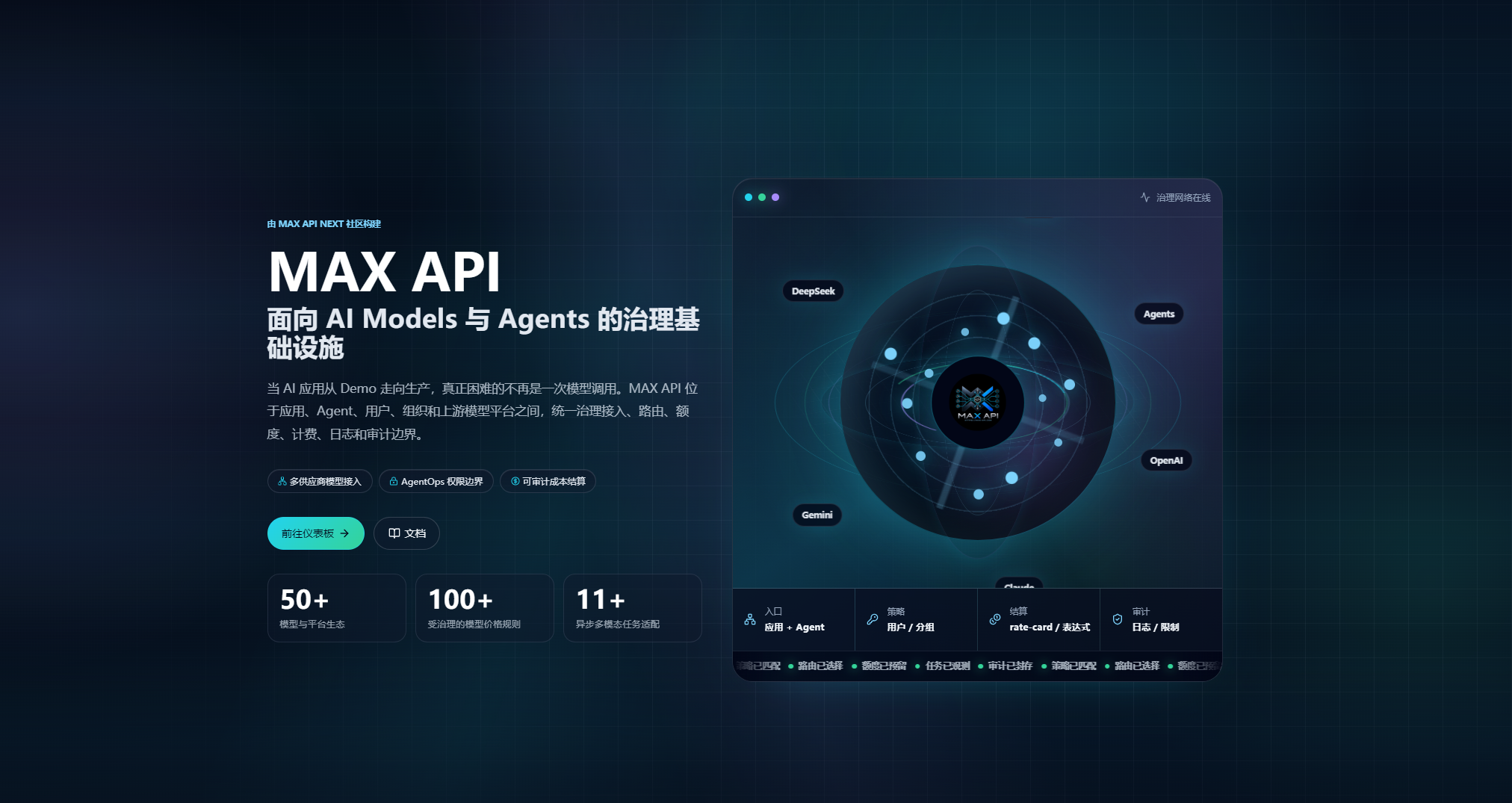The image size is (1512, 803).
Task: Click the 100+ 受治理的模型价格规则 stat card
Action: pos(485,608)
